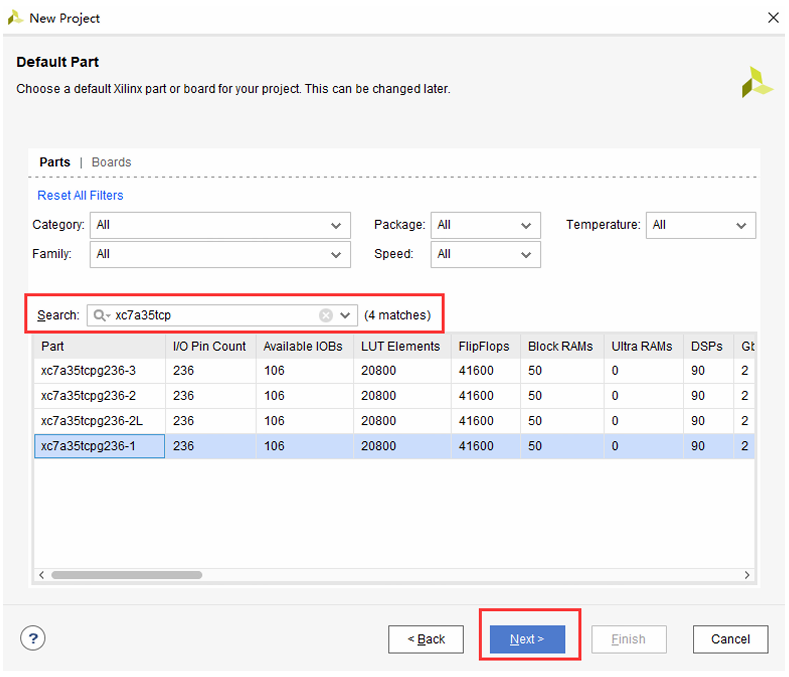
Task: Click the Reset All Filters link
Action: pyautogui.click(x=81, y=195)
